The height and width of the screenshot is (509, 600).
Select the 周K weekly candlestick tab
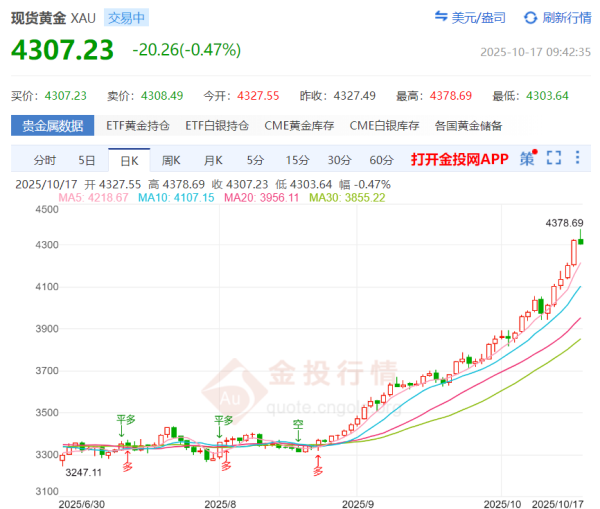(x=170, y=160)
